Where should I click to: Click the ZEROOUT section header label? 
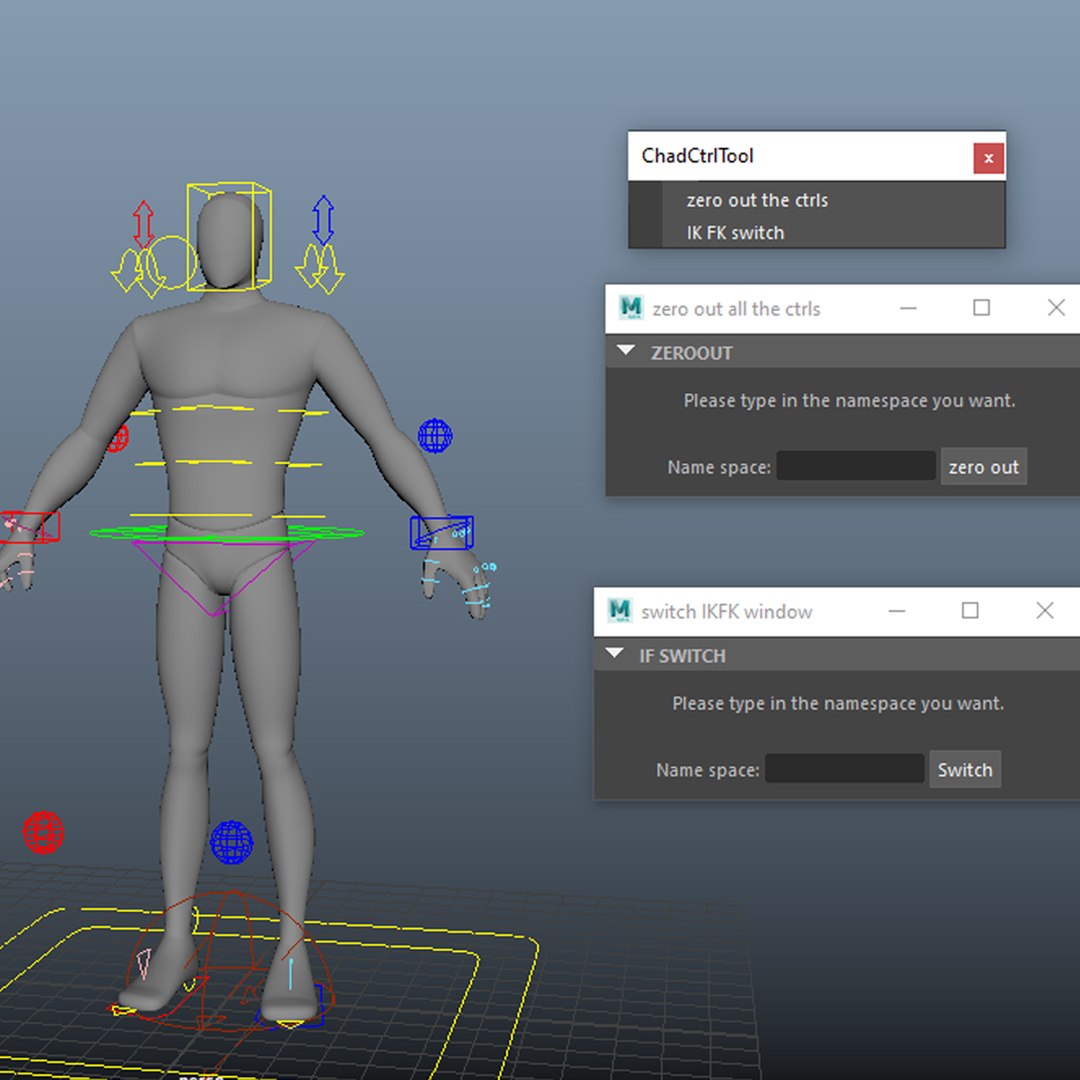(x=692, y=353)
